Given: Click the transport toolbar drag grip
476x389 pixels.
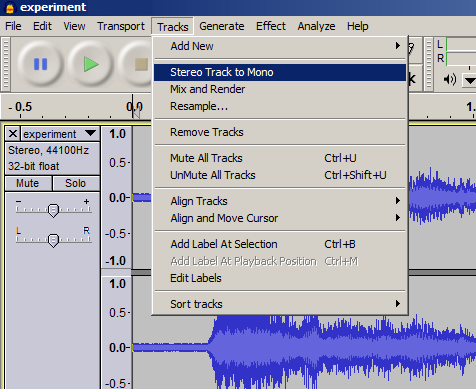Looking at the screenshot, I should click(x=6, y=64).
